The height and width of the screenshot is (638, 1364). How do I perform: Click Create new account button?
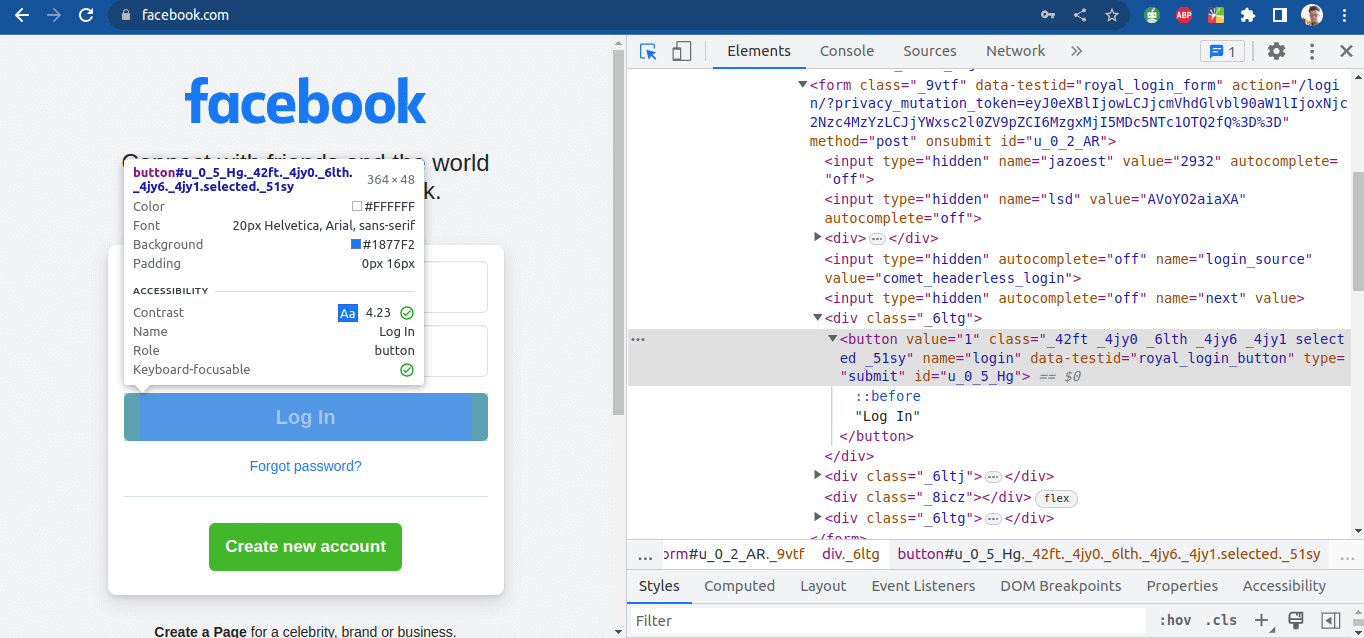point(305,547)
